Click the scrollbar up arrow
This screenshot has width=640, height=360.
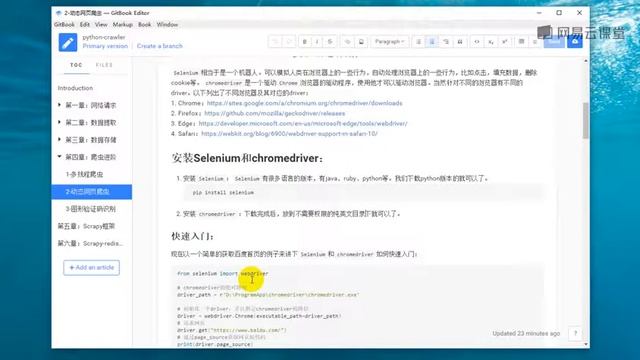pos(586,61)
